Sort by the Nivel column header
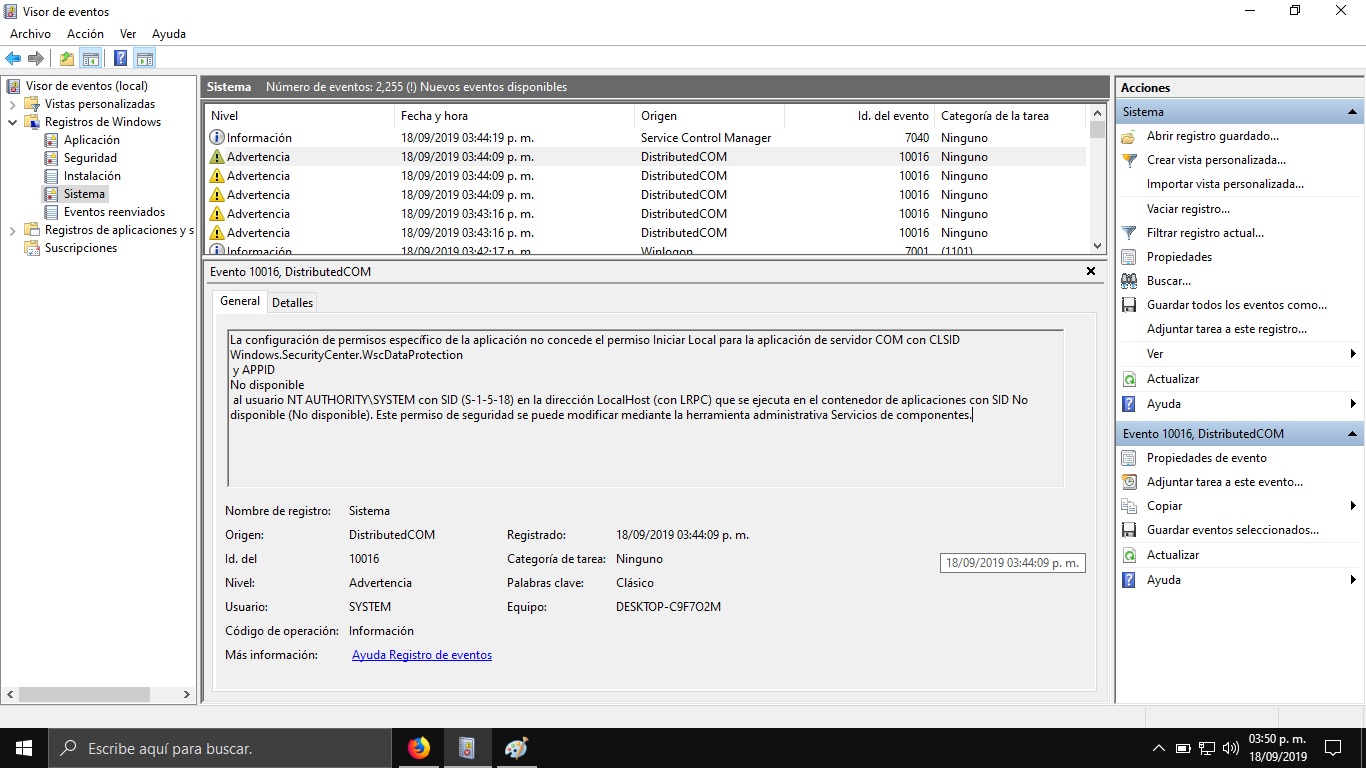 (299, 116)
